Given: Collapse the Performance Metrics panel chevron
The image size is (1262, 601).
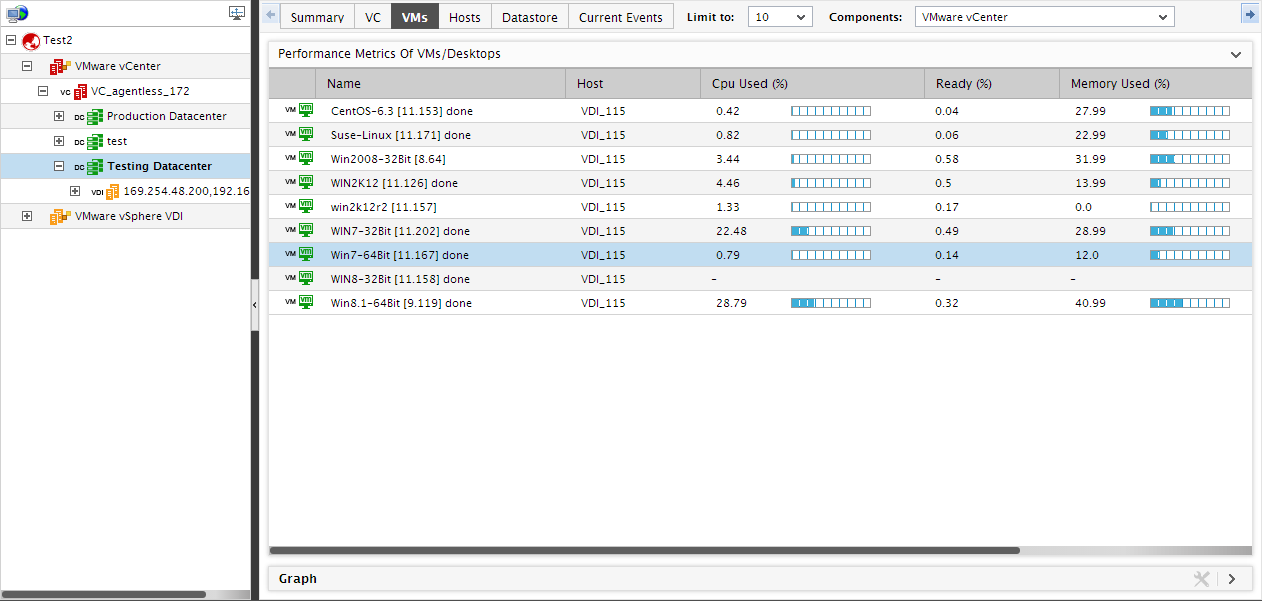Looking at the screenshot, I should pyautogui.click(x=1236, y=54).
